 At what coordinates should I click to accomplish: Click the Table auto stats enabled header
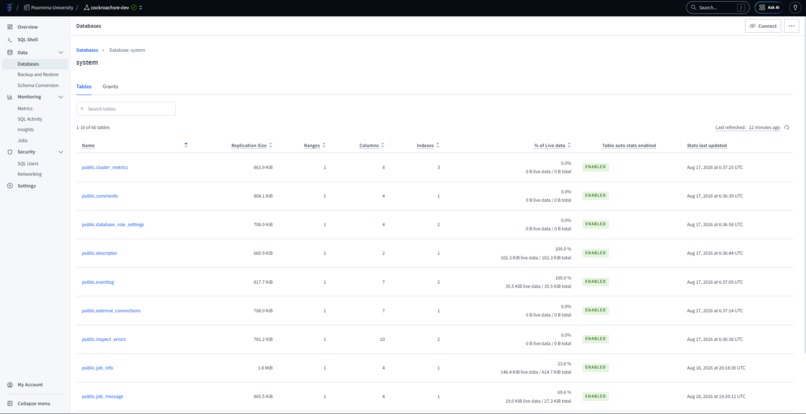point(629,146)
